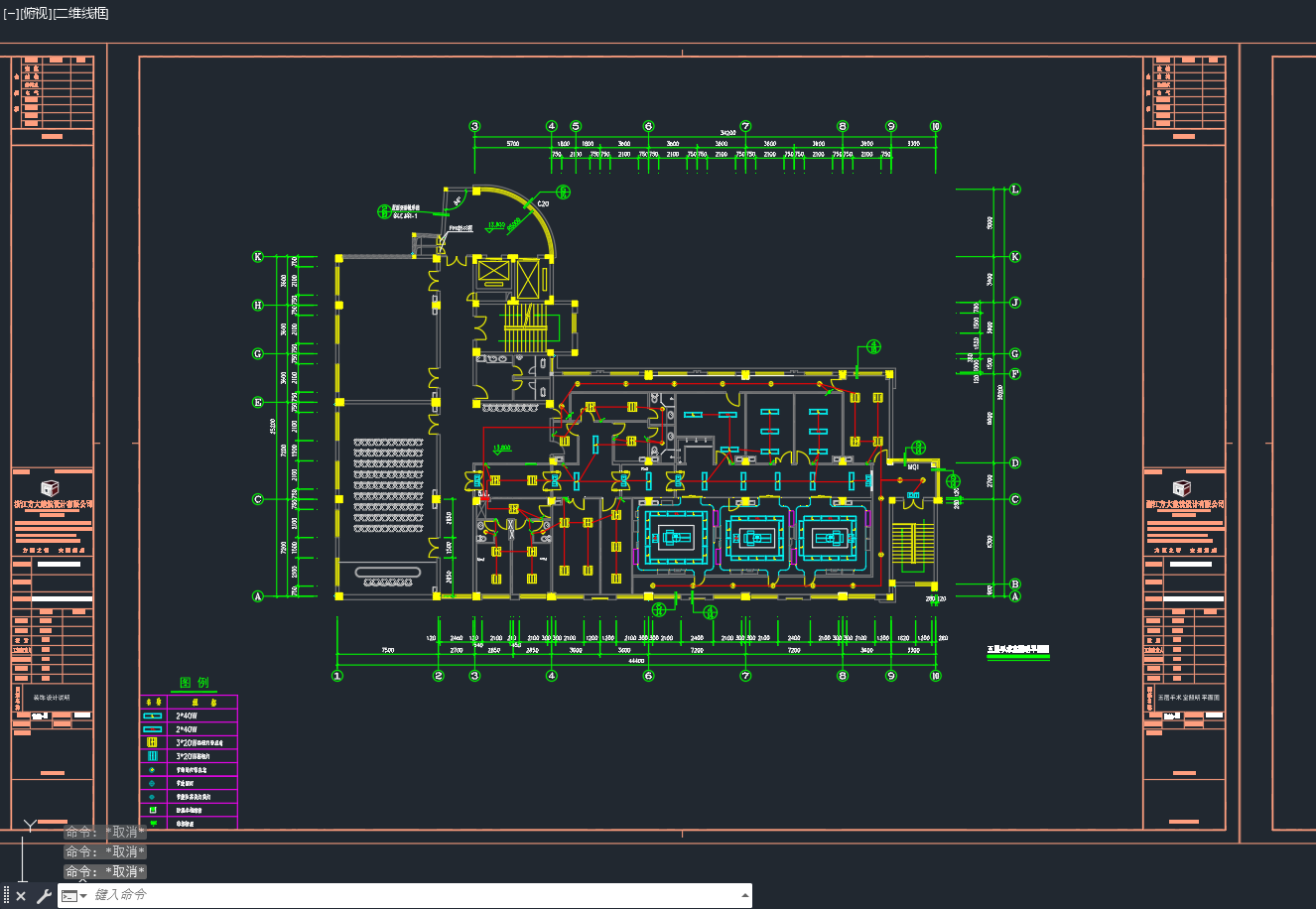Select the 5700 dimension text

(512, 144)
